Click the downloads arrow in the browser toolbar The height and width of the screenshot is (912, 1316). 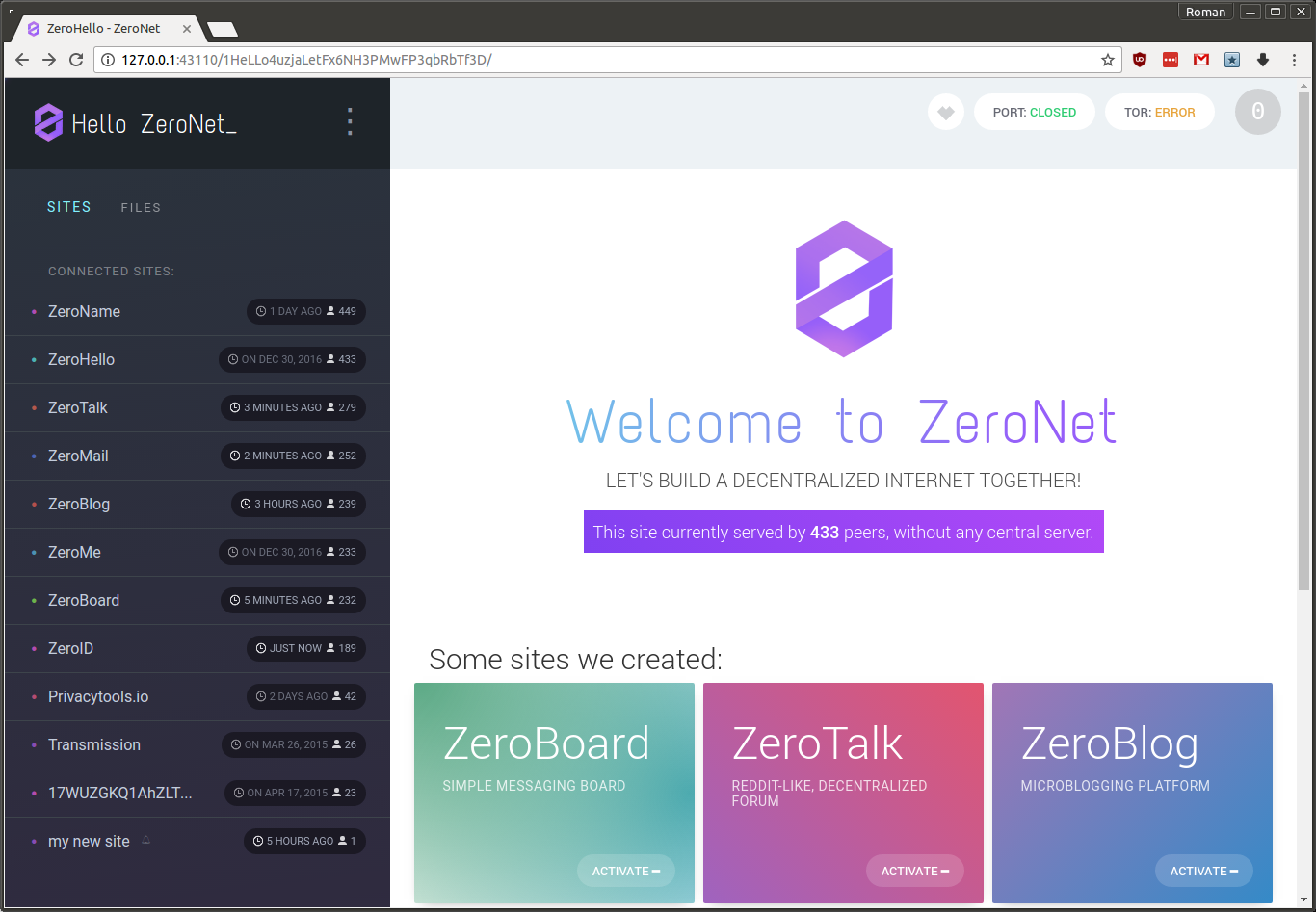coord(1262,59)
